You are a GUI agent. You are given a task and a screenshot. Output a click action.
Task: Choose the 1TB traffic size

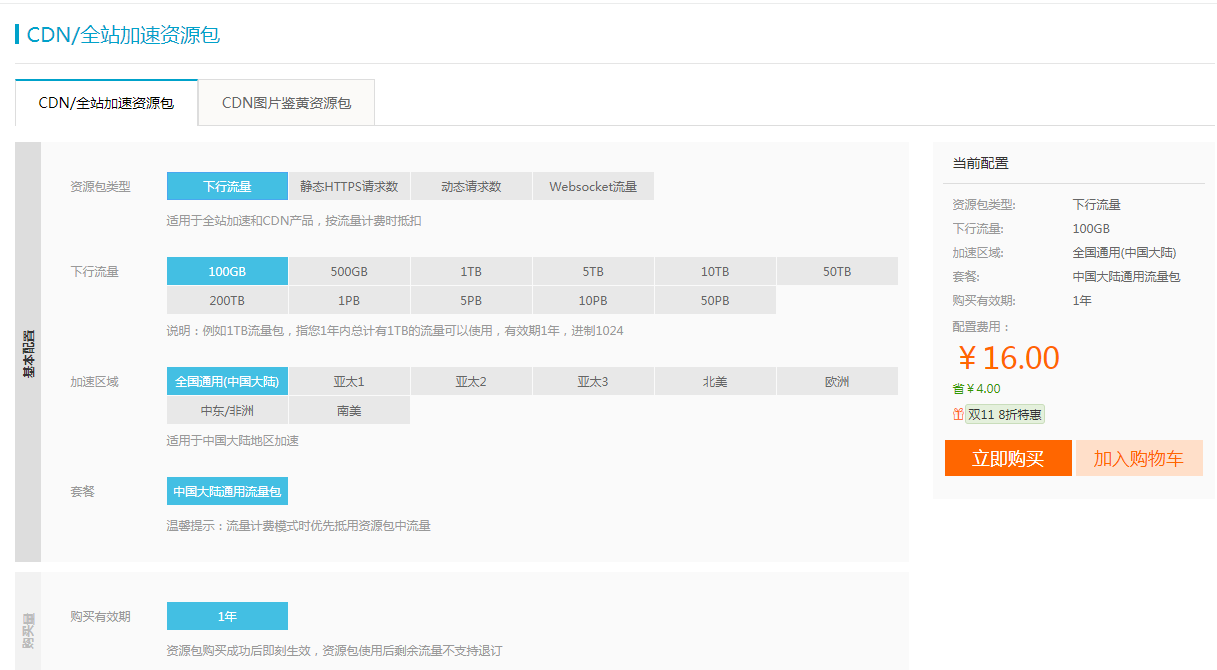click(471, 272)
